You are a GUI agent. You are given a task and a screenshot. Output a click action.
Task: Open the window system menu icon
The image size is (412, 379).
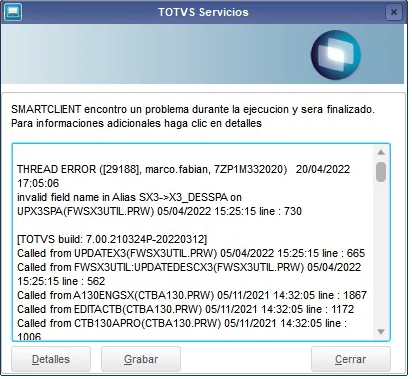(13, 12)
